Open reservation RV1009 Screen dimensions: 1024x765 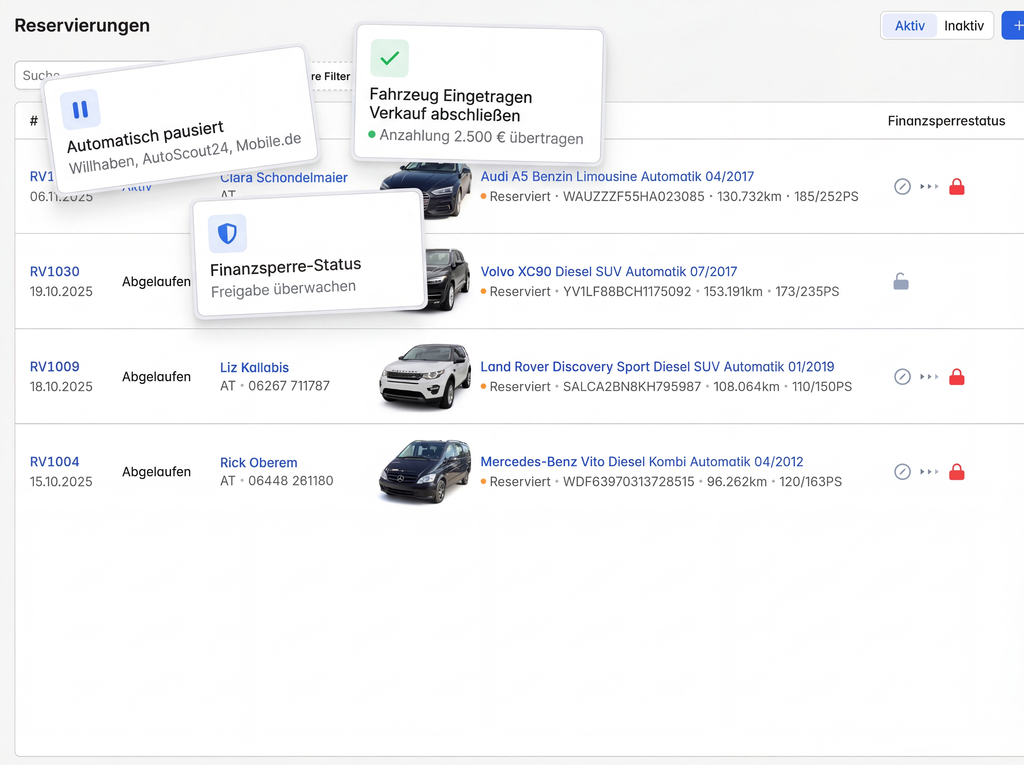tap(54, 367)
